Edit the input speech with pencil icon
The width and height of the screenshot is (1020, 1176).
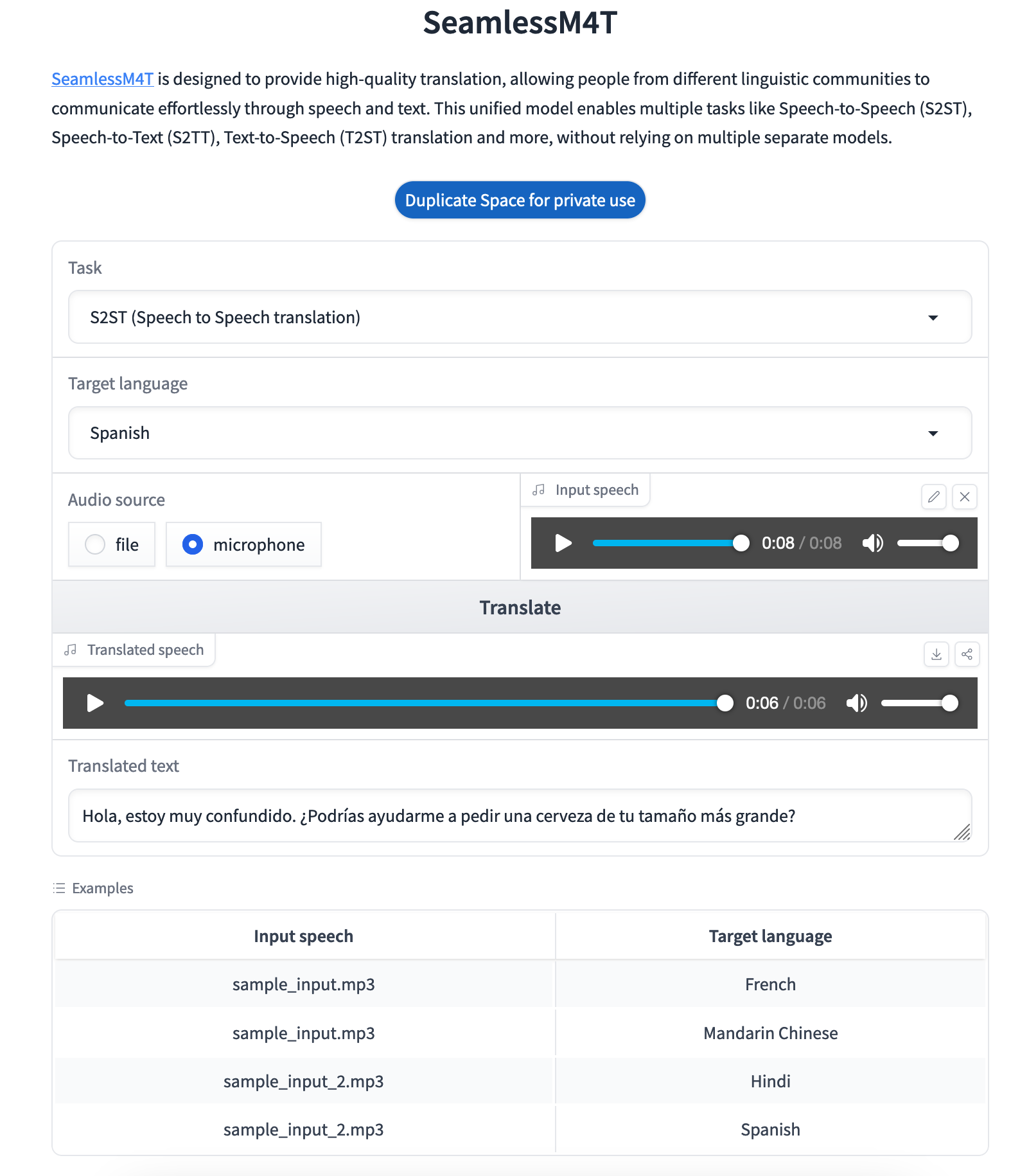pyautogui.click(x=934, y=497)
